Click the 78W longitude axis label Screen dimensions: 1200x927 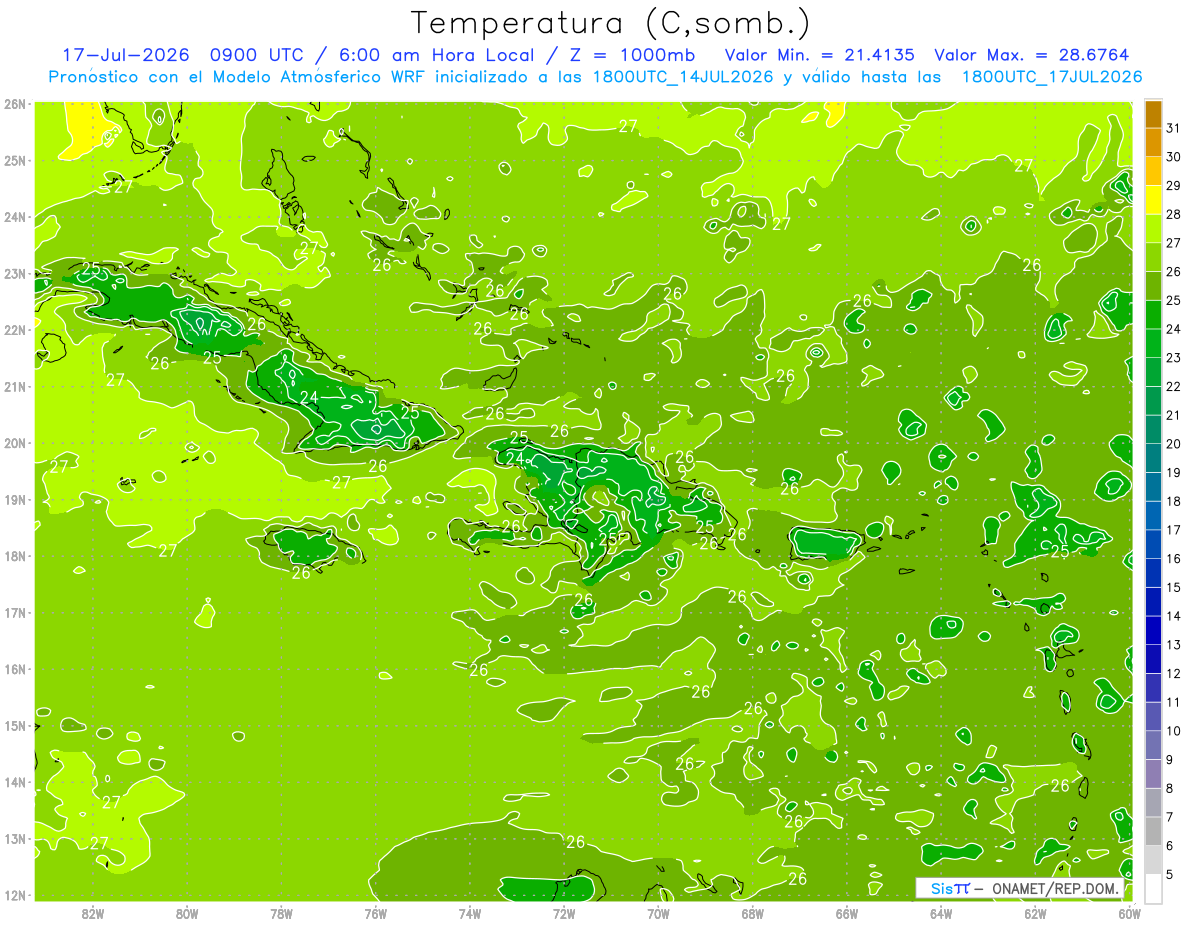point(281,913)
